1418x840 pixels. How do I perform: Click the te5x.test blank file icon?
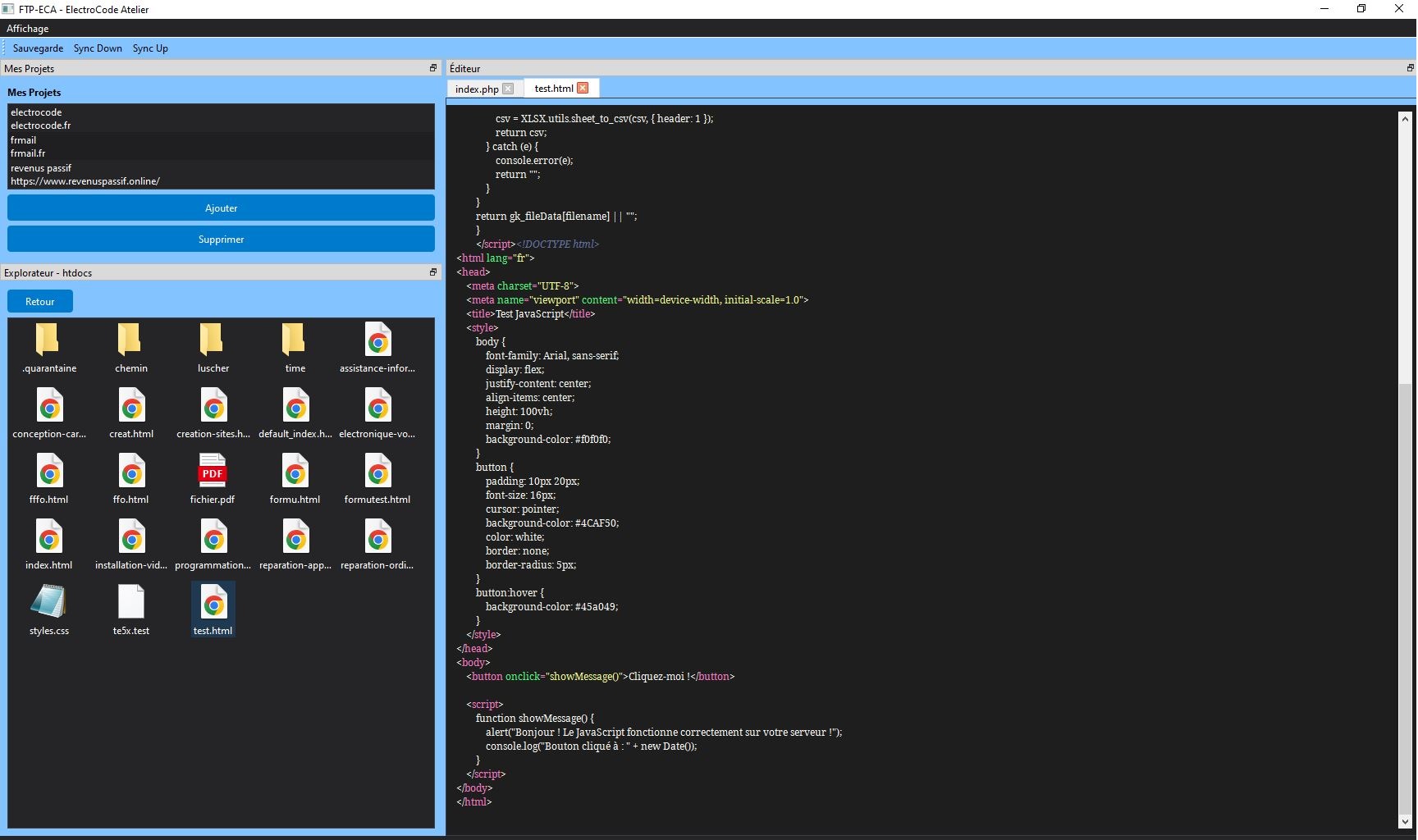[x=130, y=602]
